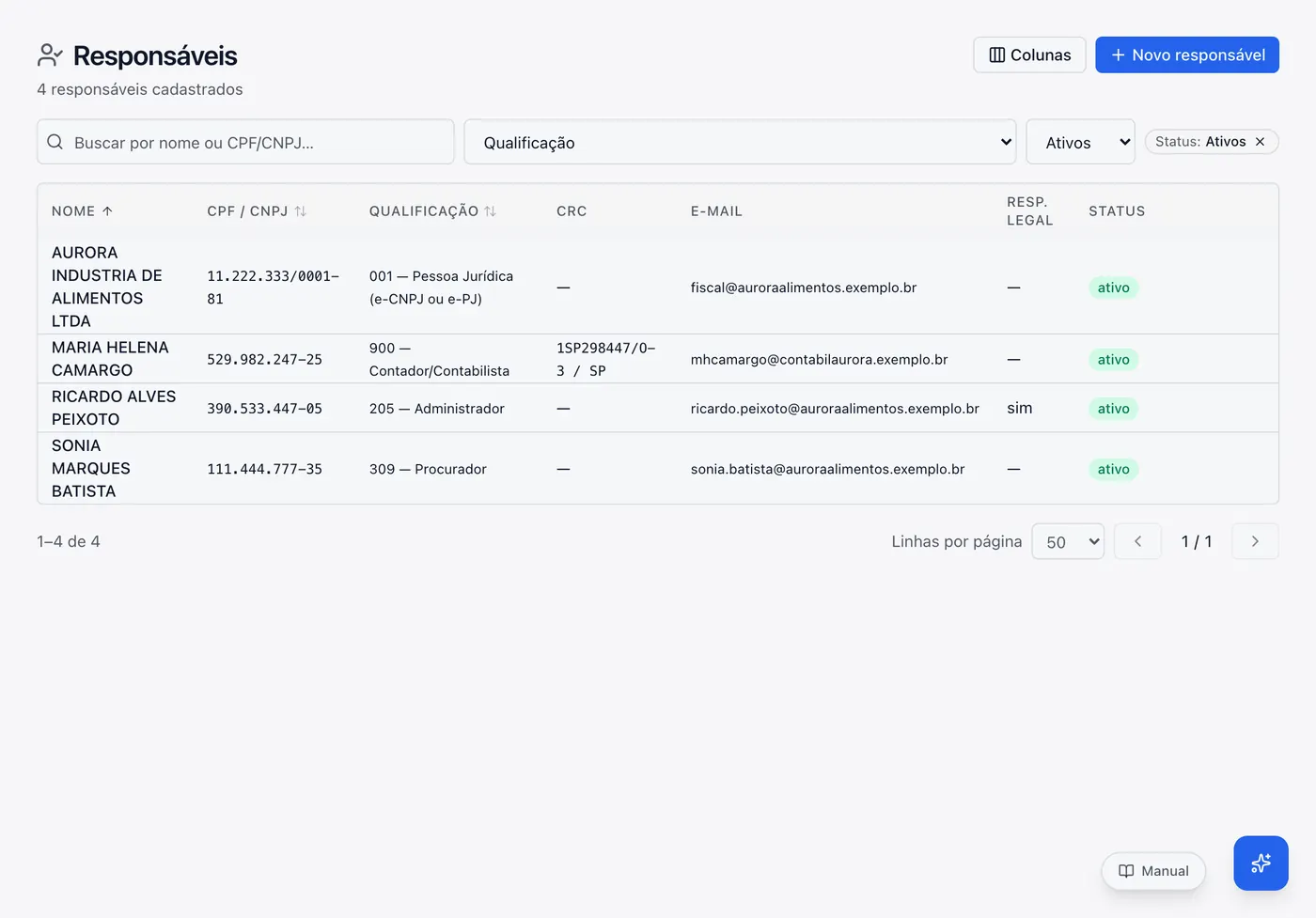The height and width of the screenshot is (918, 1316).
Task: Click the 309 — Procurador cell
Action: tap(428, 469)
